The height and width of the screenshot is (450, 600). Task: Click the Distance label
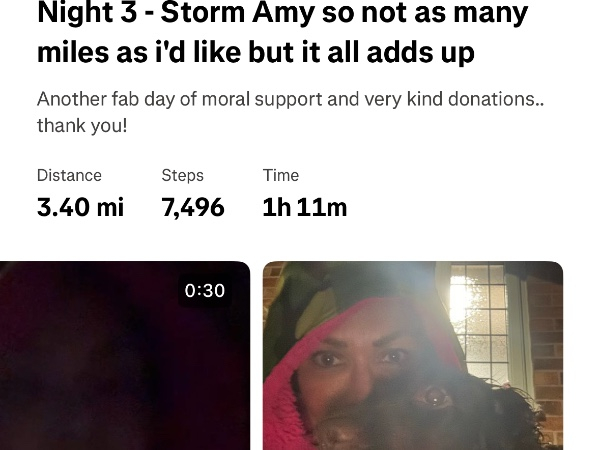69,175
